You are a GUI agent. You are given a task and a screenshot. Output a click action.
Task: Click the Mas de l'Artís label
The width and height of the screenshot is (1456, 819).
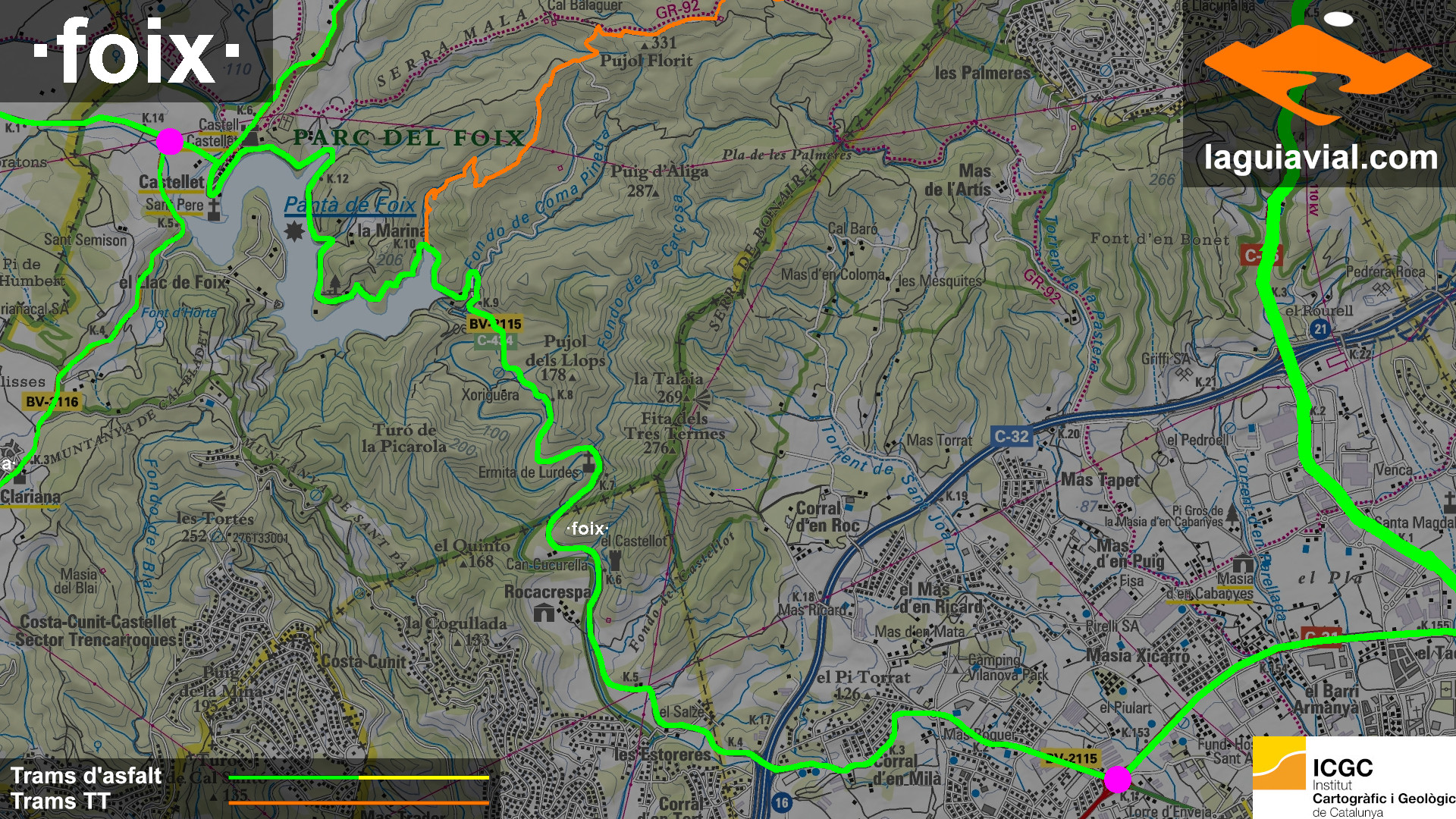coord(958,180)
